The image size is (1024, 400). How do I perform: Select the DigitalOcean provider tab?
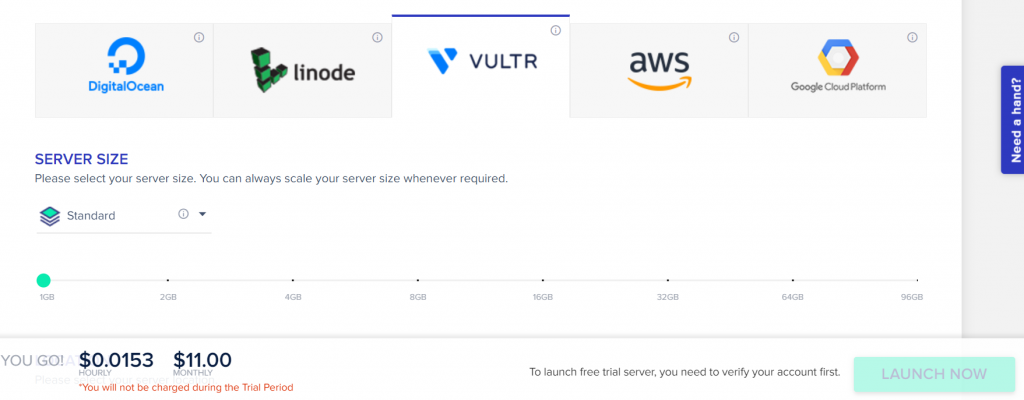(124, 71)
